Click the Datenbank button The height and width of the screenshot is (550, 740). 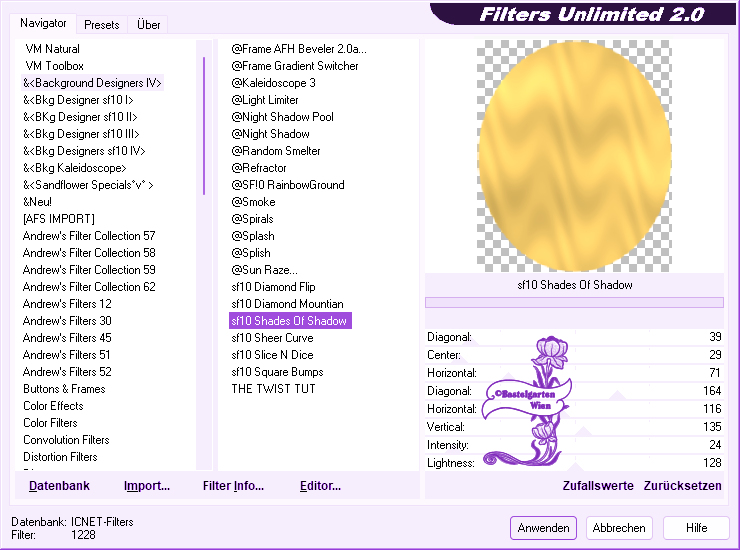[59, 486]
